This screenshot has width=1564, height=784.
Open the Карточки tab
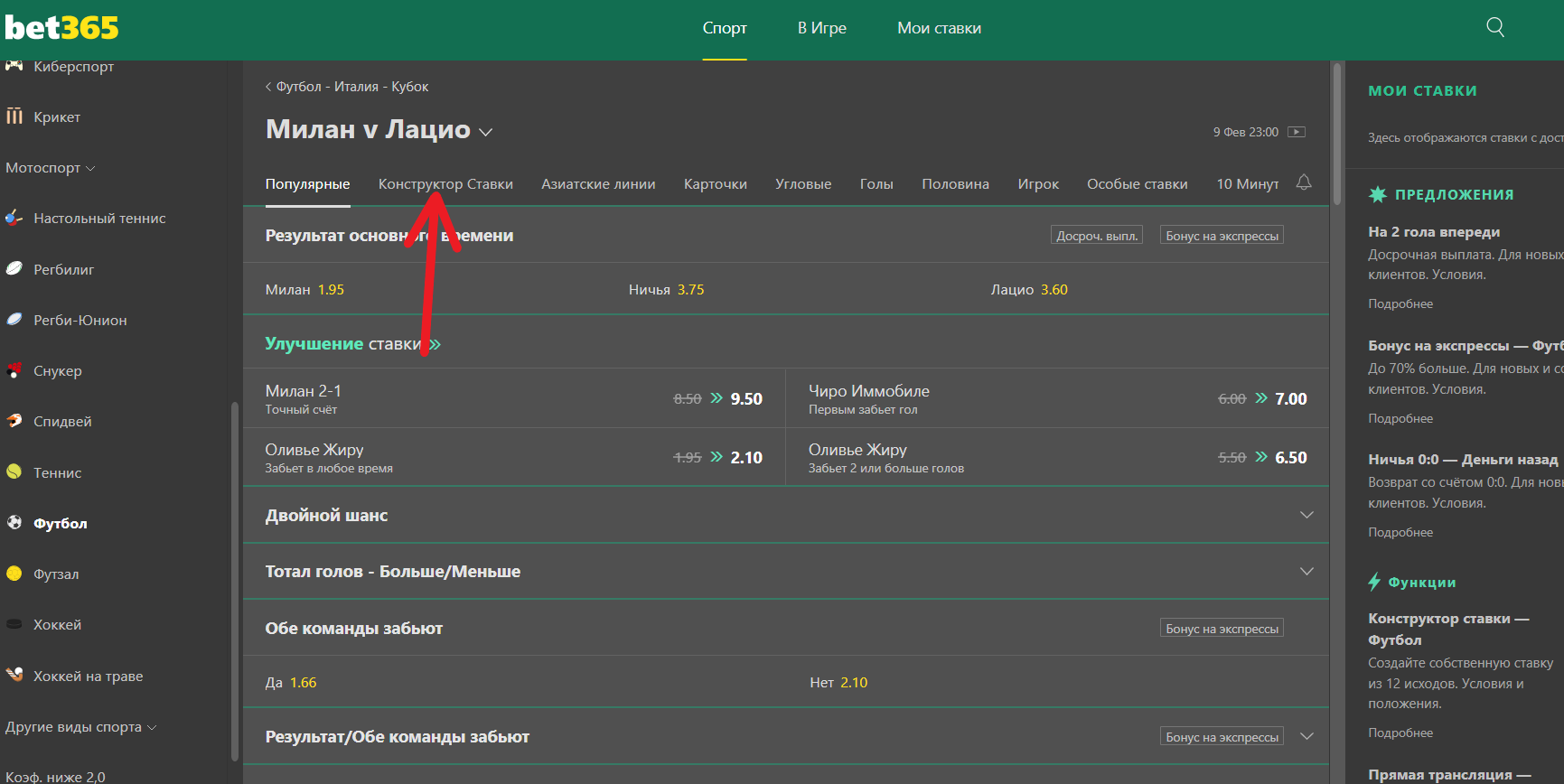click(x=716, y=183)
